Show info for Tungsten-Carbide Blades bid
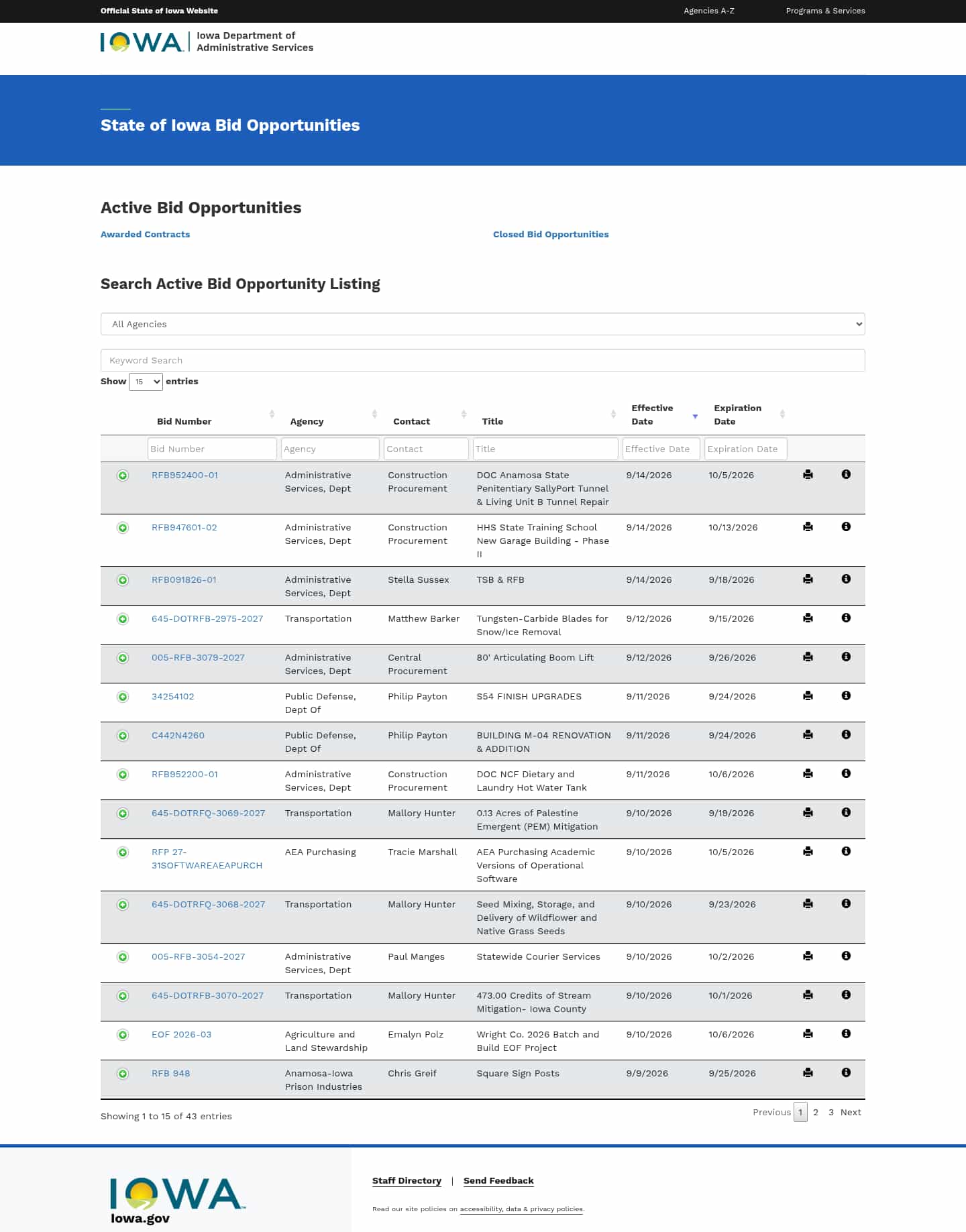This screenshot has height=1232, width=966. [x=846, y=618]
